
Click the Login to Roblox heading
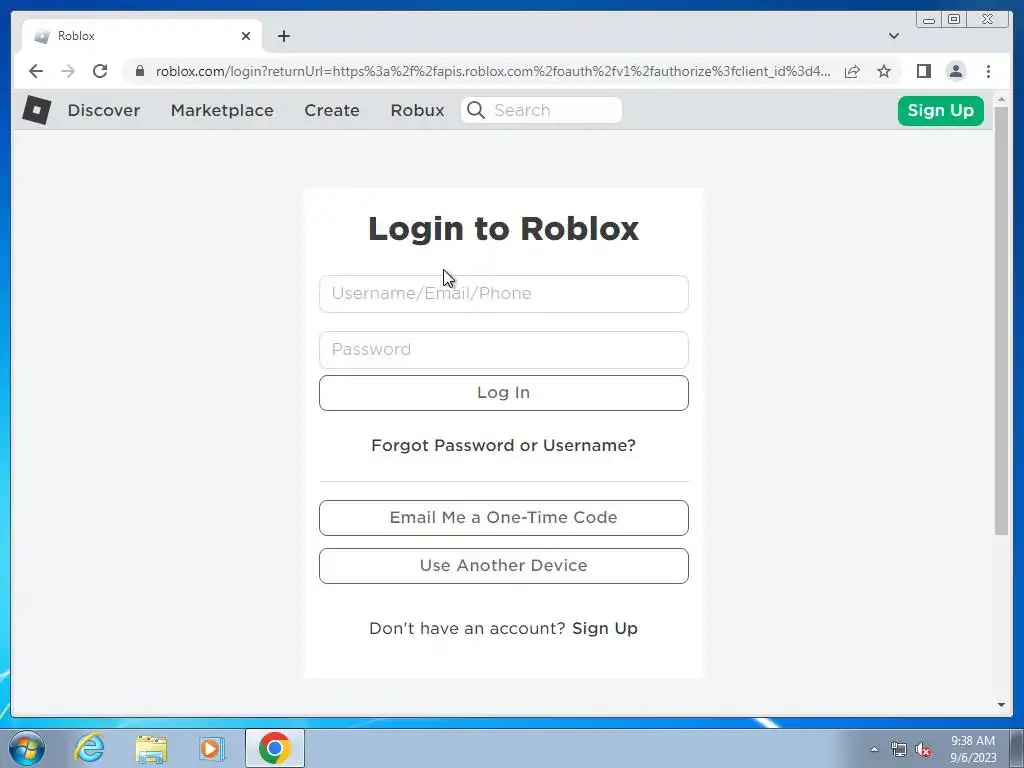tap(504, 229)
